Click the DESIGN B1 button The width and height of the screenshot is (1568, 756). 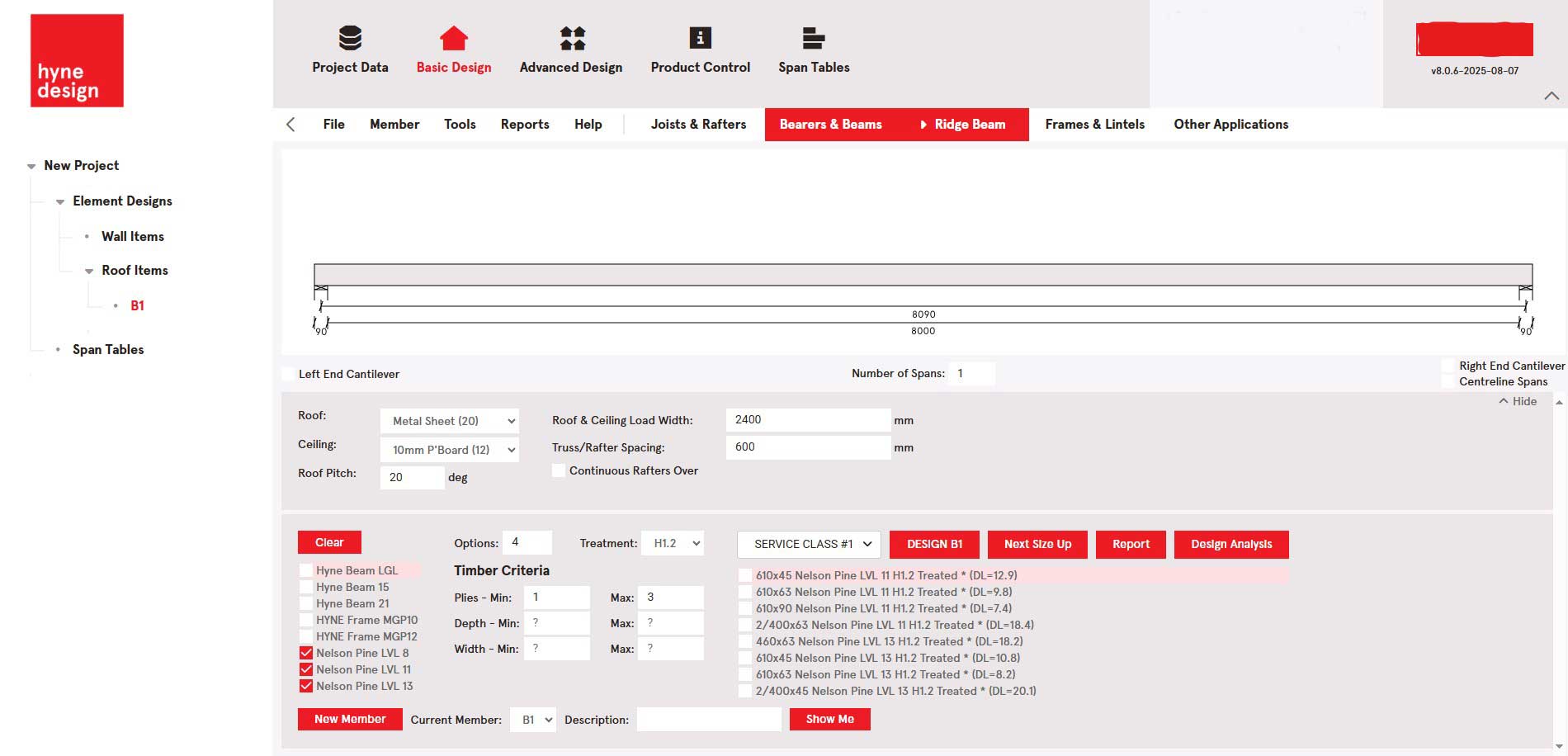pos(934,544)
